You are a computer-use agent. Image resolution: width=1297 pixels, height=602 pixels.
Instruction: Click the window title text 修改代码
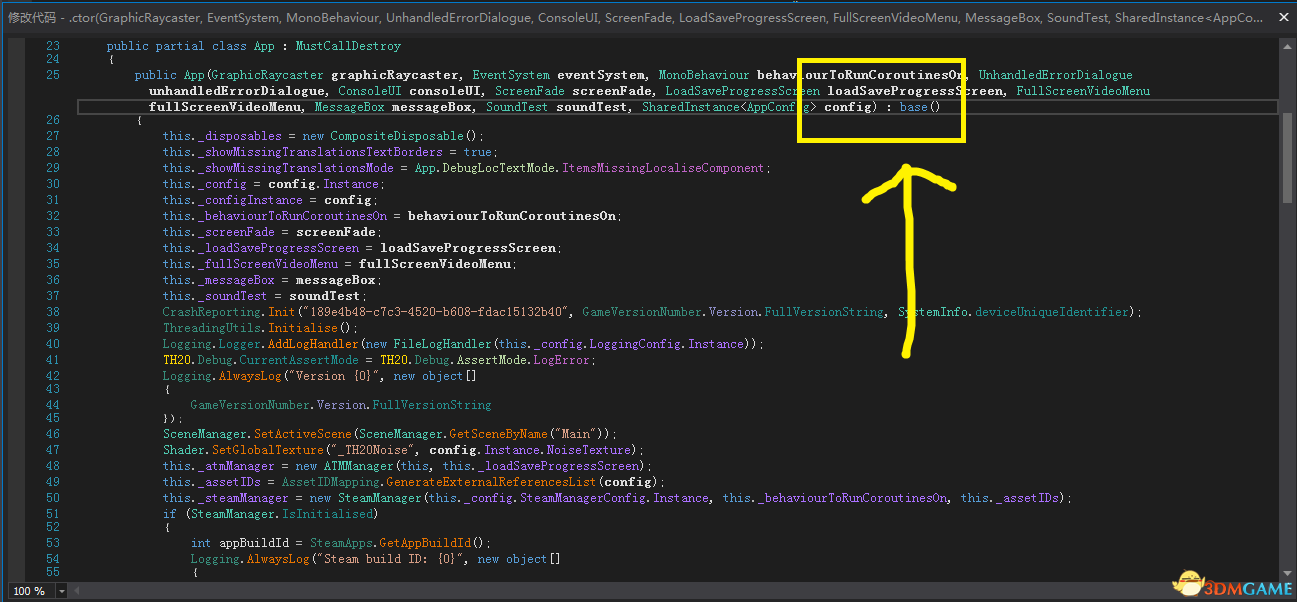pos(30,17)
